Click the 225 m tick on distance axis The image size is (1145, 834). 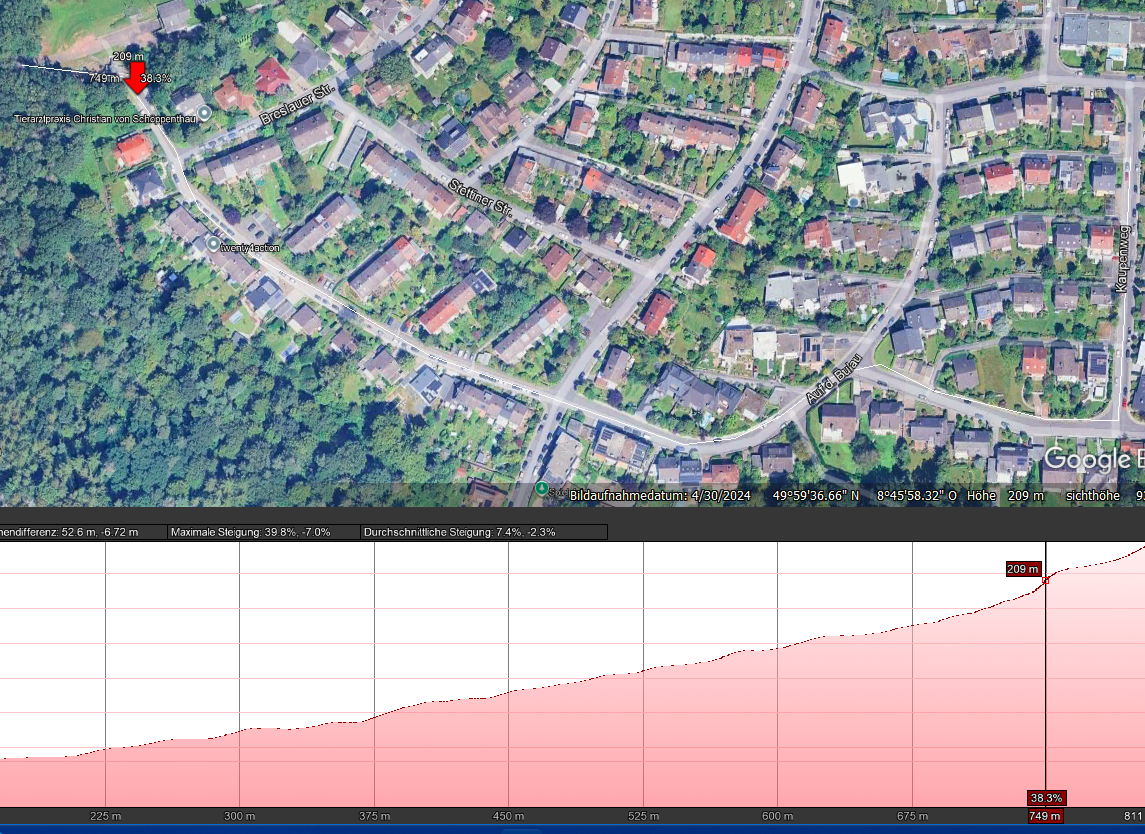point(105,816)
